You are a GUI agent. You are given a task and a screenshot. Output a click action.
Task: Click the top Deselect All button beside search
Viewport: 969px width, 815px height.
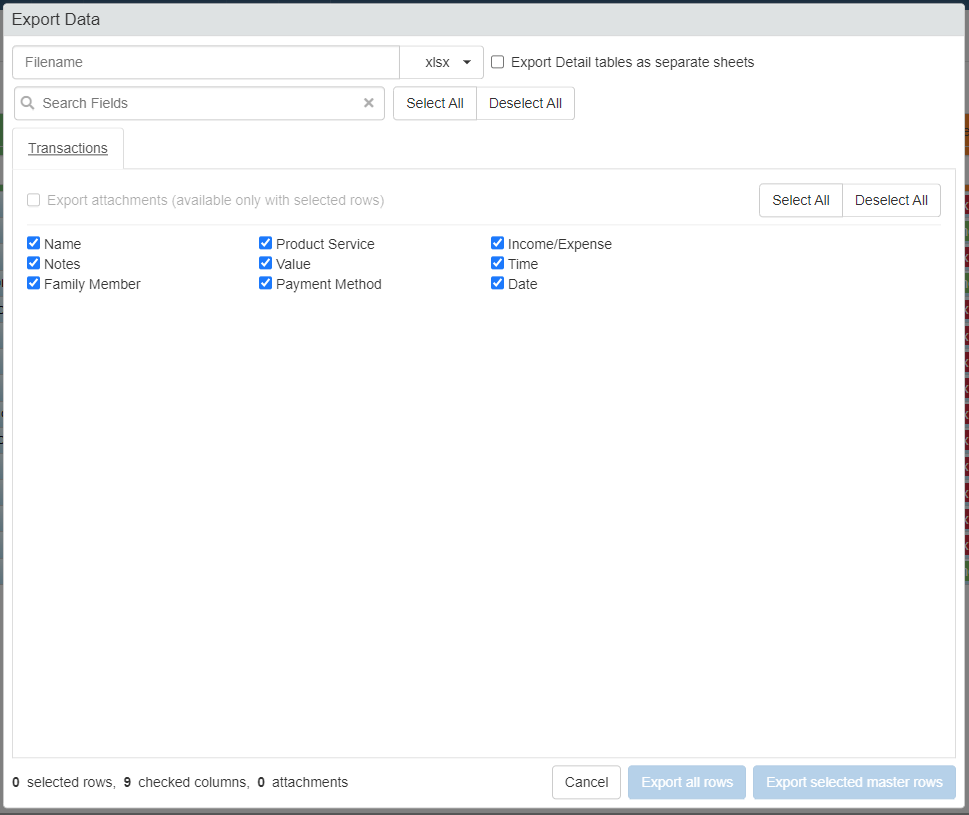(525, 103)
